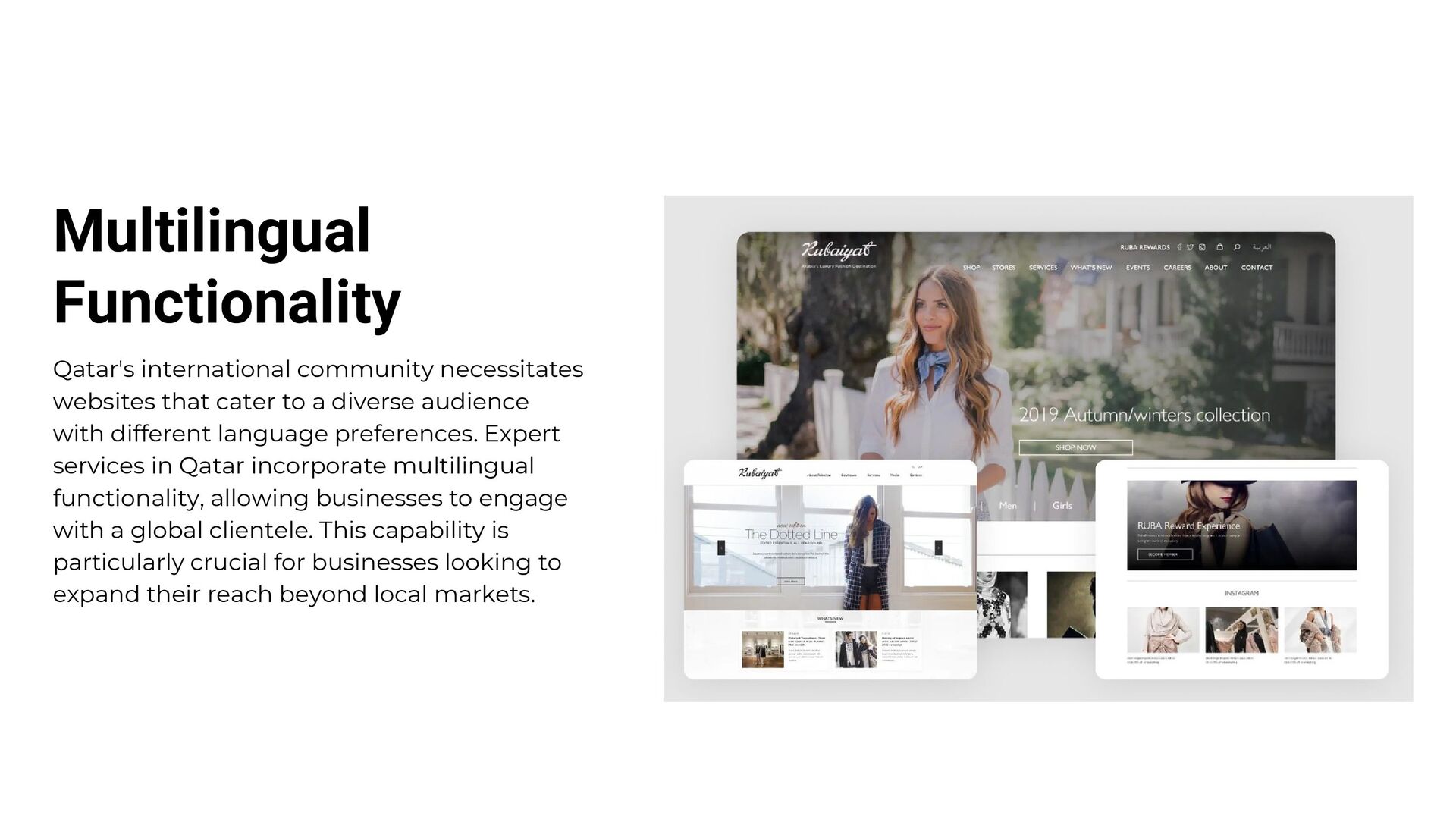Image resolution: width=1456 pixels, height=819 pixels.
Task: Open the shopping bag icon
Action: tap(1219, 247)
